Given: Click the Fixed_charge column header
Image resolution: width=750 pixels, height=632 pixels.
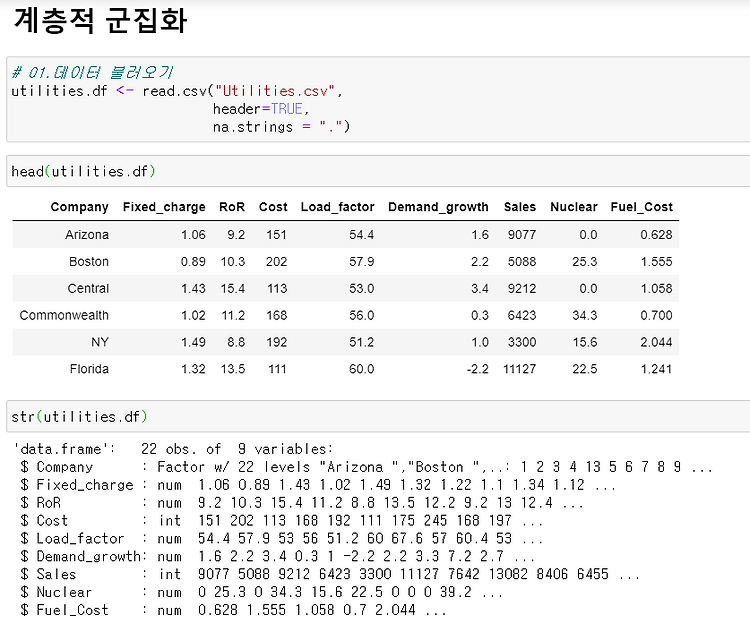Looking at the screenshot, I should (164, 207).
